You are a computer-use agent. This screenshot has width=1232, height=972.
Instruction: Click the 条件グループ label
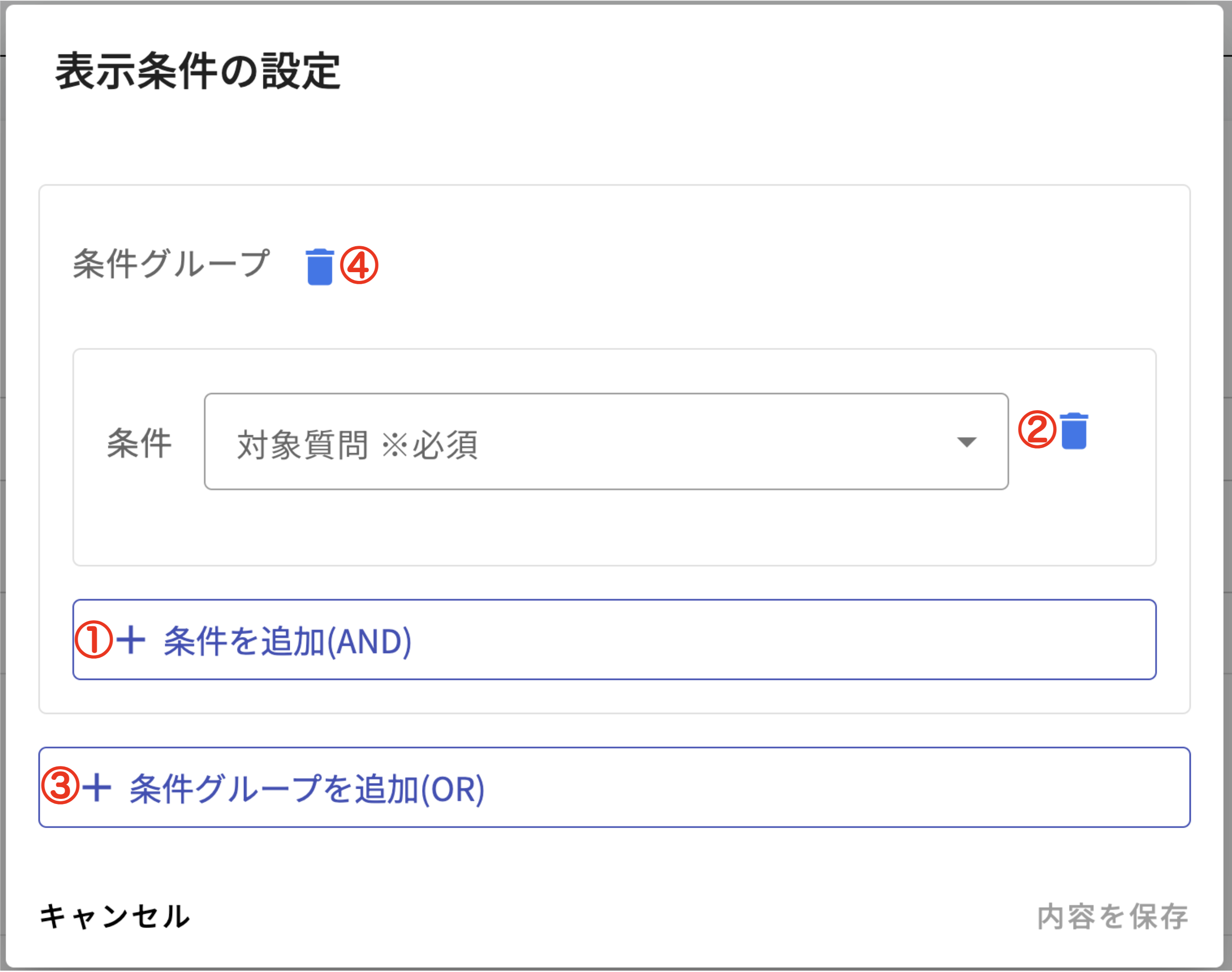pyautogui.click(x=171, y=263)
